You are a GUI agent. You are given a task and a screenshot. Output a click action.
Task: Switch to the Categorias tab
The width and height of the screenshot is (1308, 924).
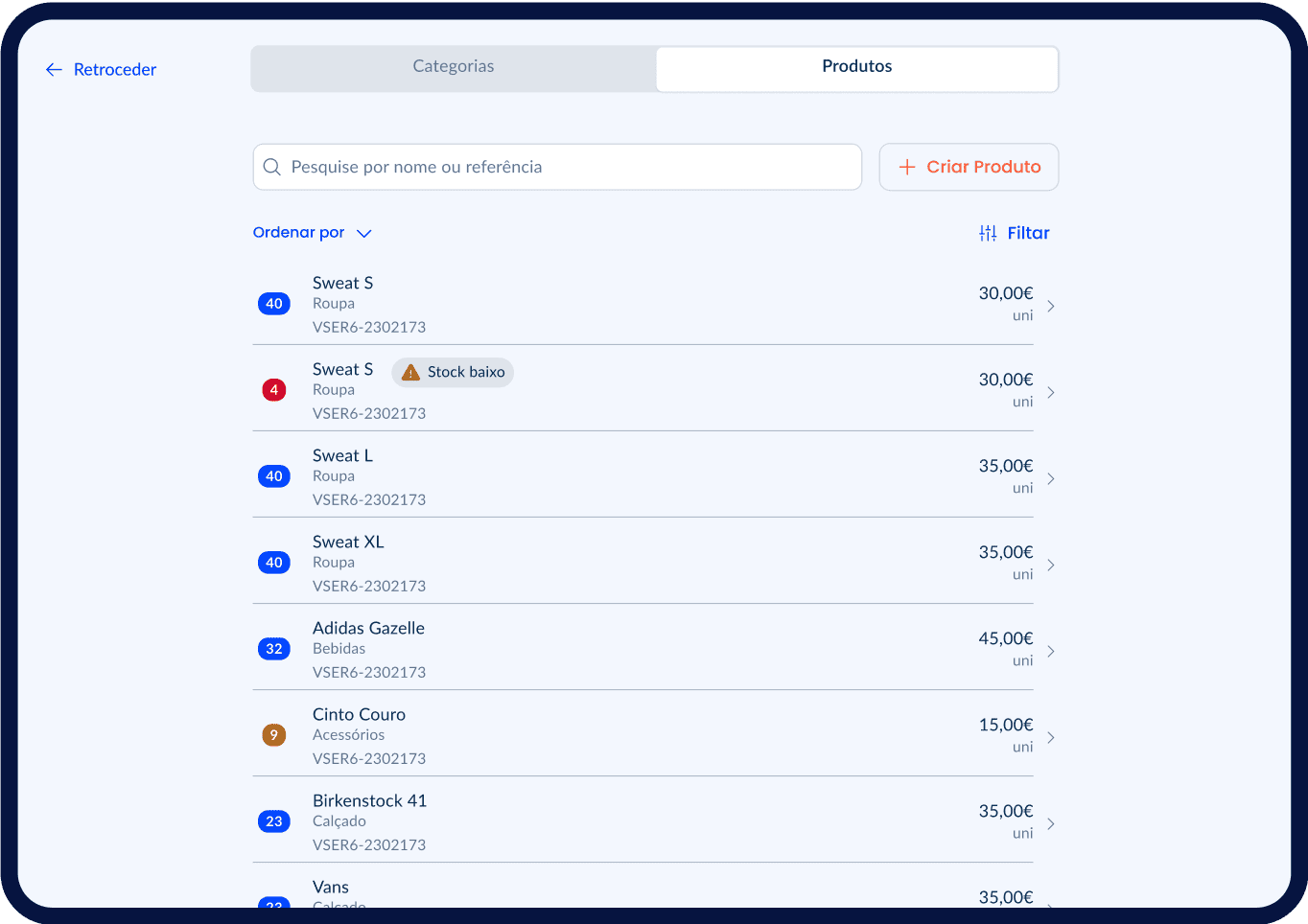(454, 67)
